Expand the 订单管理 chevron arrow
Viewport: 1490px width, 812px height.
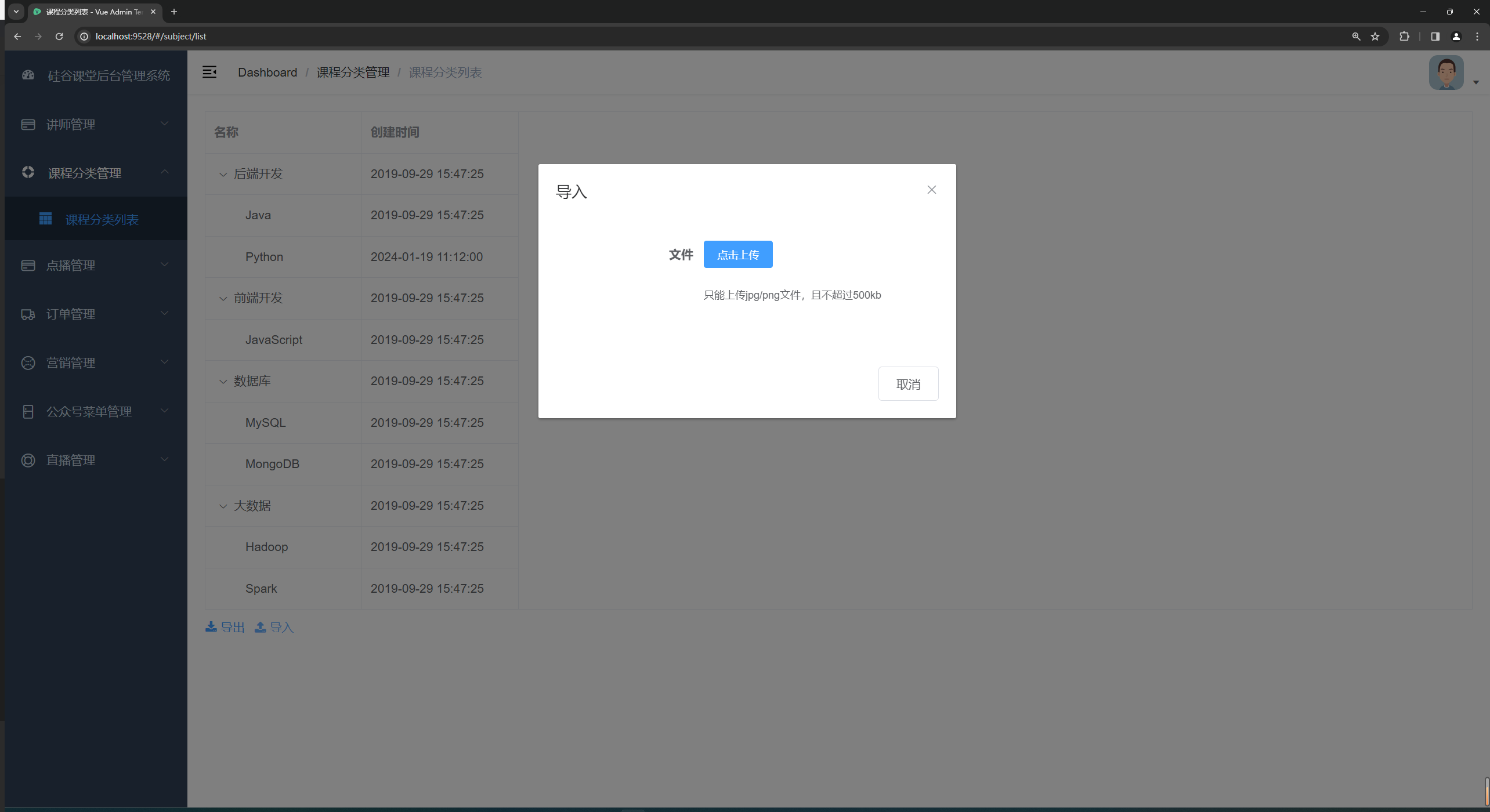click(165, 313)
